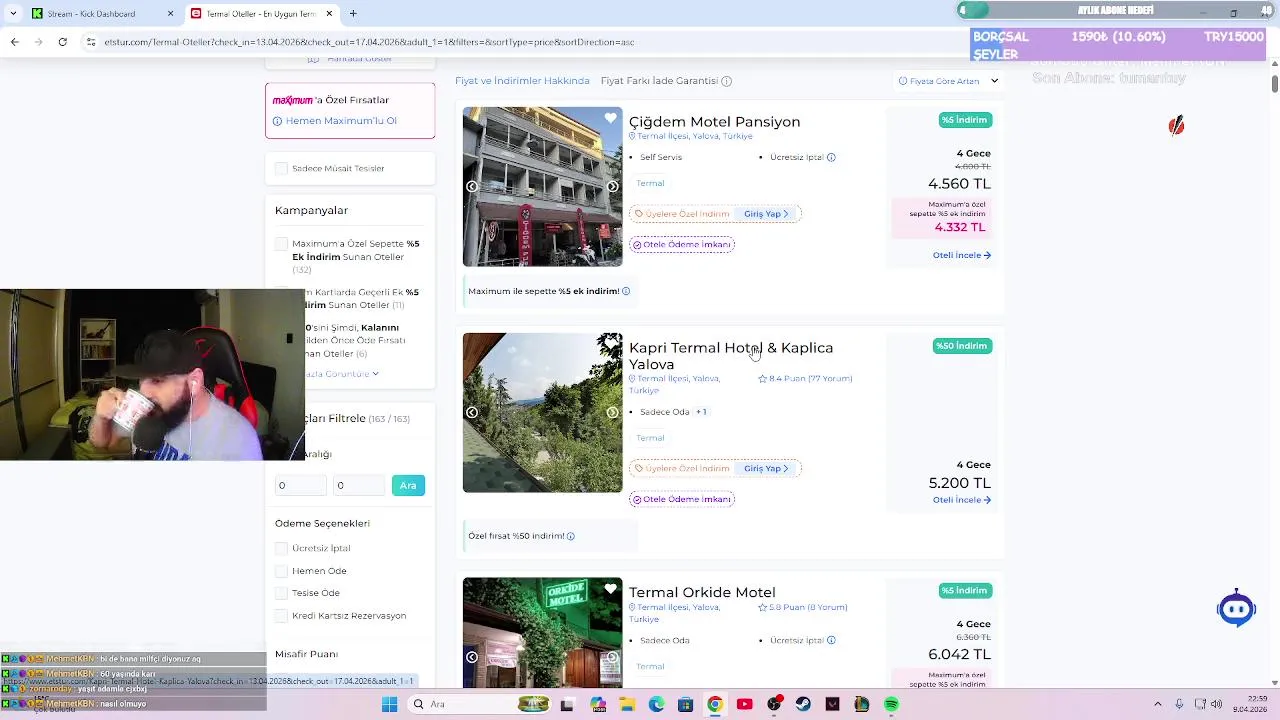
Task: Open Fiyat ve İndirimler Hakkında link
Action: coord(522,81)
